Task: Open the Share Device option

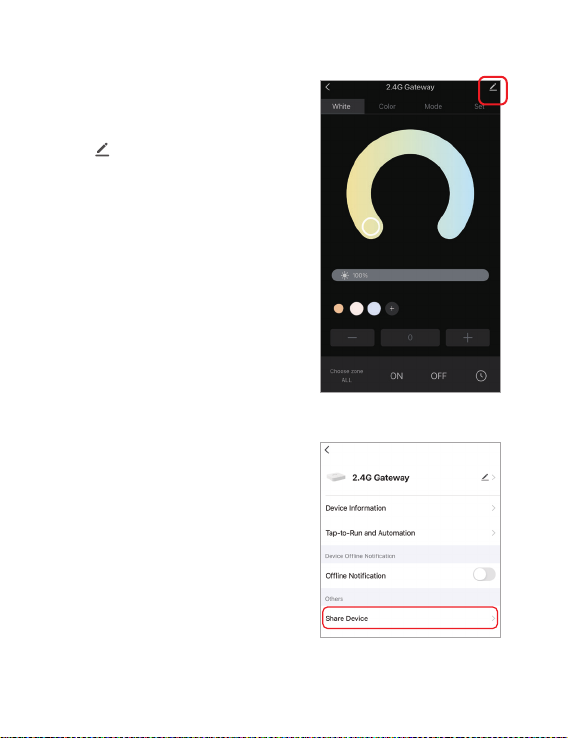Action: coord(410,618)
